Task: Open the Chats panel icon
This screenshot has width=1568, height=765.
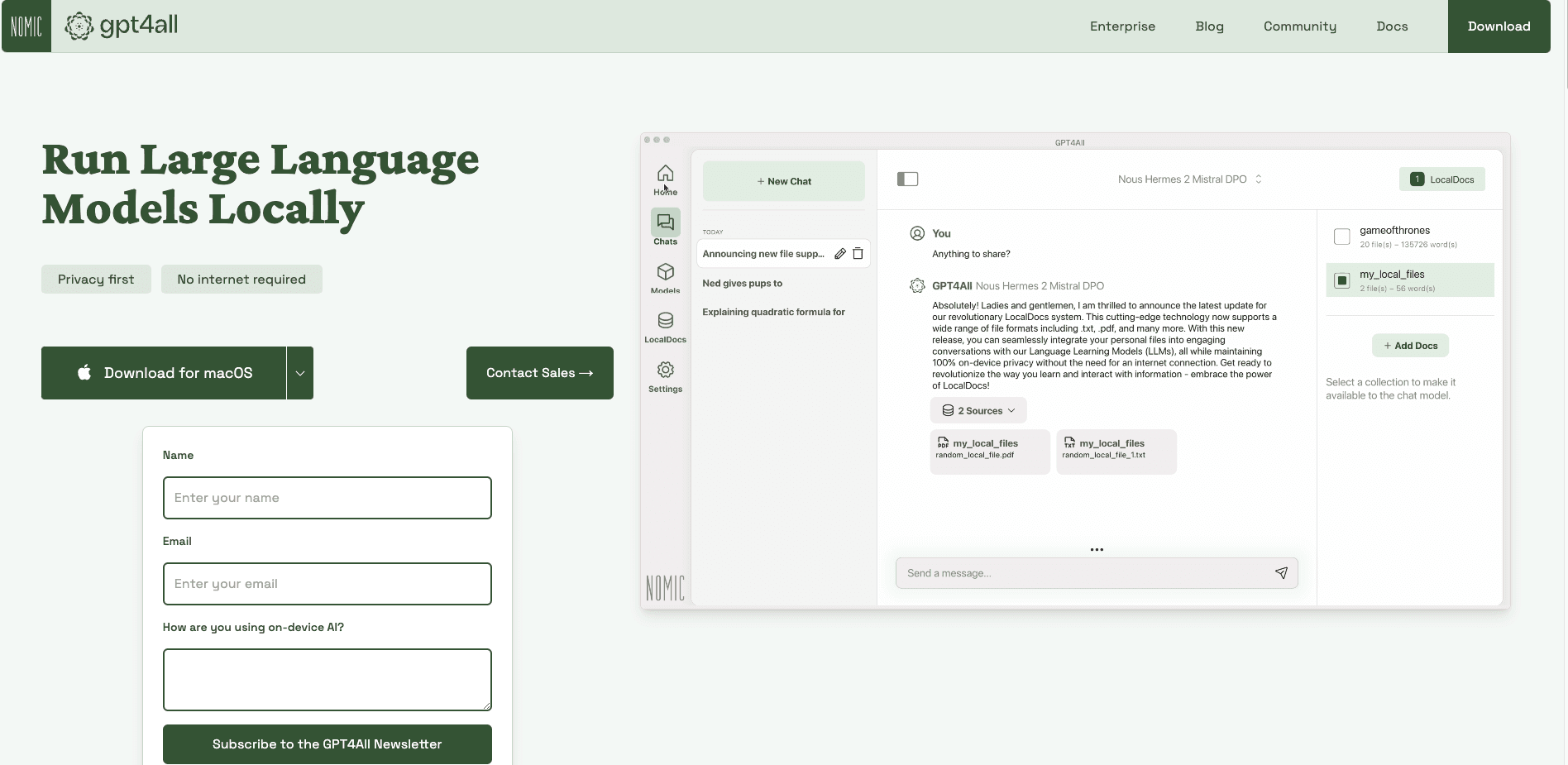Action: pyautogui.click(x=665, y=224)
